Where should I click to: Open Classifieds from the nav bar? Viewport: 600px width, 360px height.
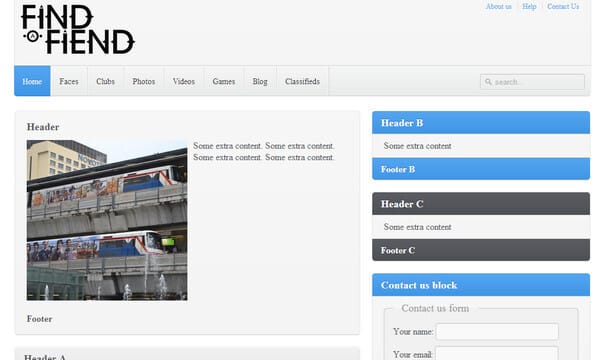point(302,81)
